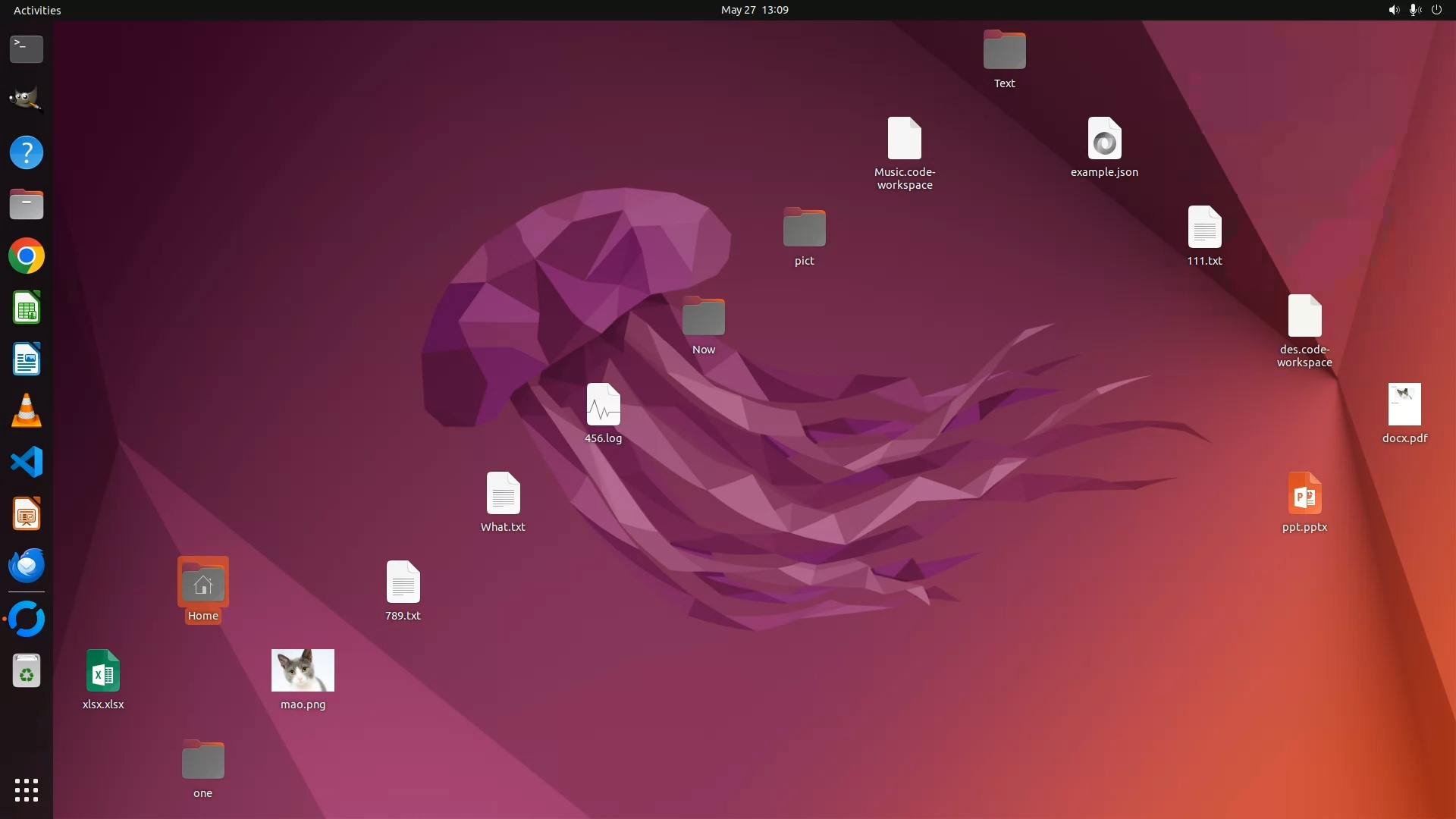The height and width of the screenshot is (819, 1456).
Task: Open Terminal from the dock
Action: tap(27, 49)
